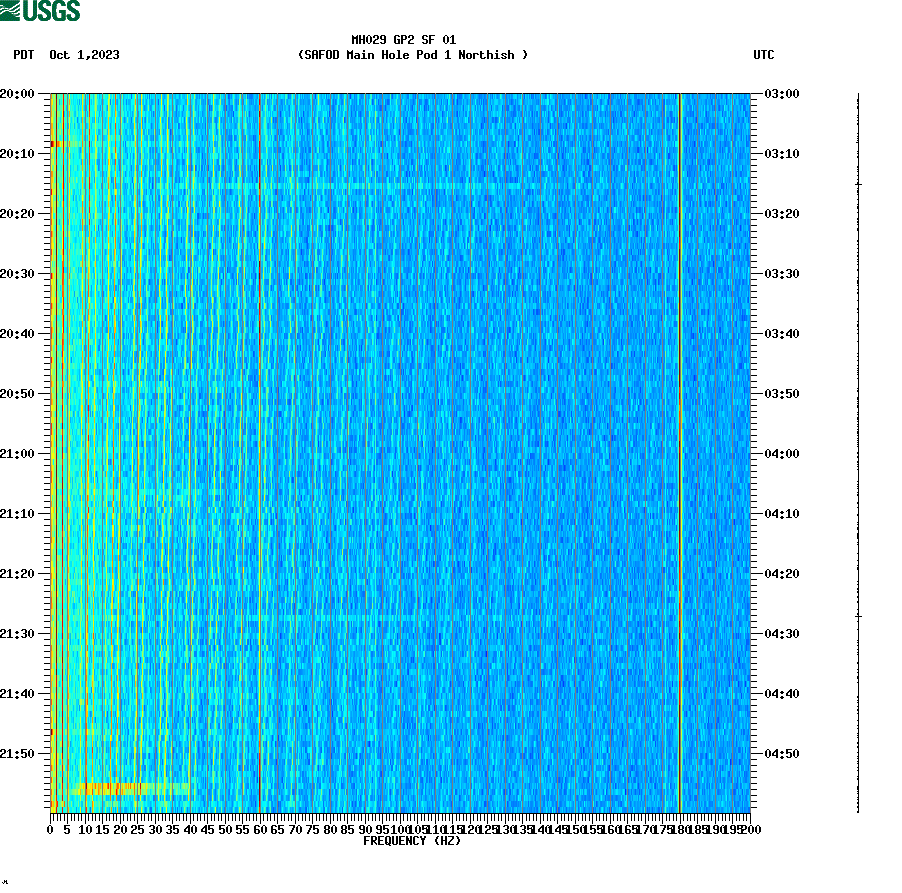The width and height of the screenshot is (902, 893).
Task: Click the USGS logo
Action: (40, 10)
